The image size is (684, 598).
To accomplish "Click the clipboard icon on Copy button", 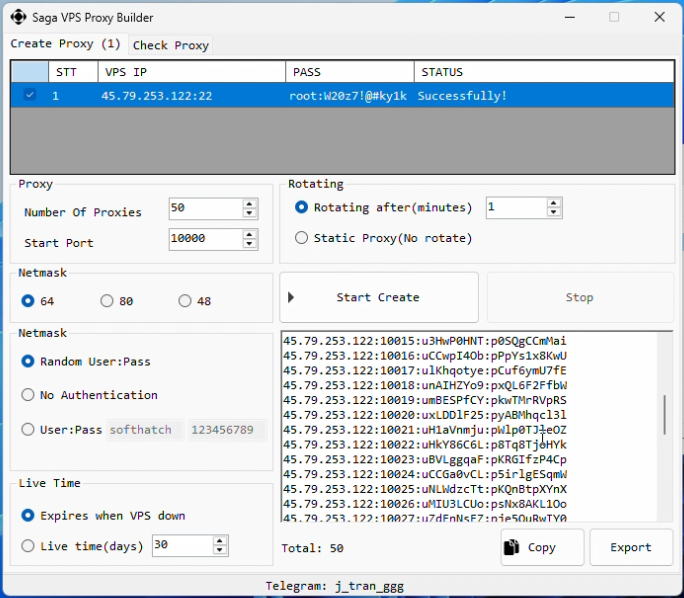I will coord(511,547).
